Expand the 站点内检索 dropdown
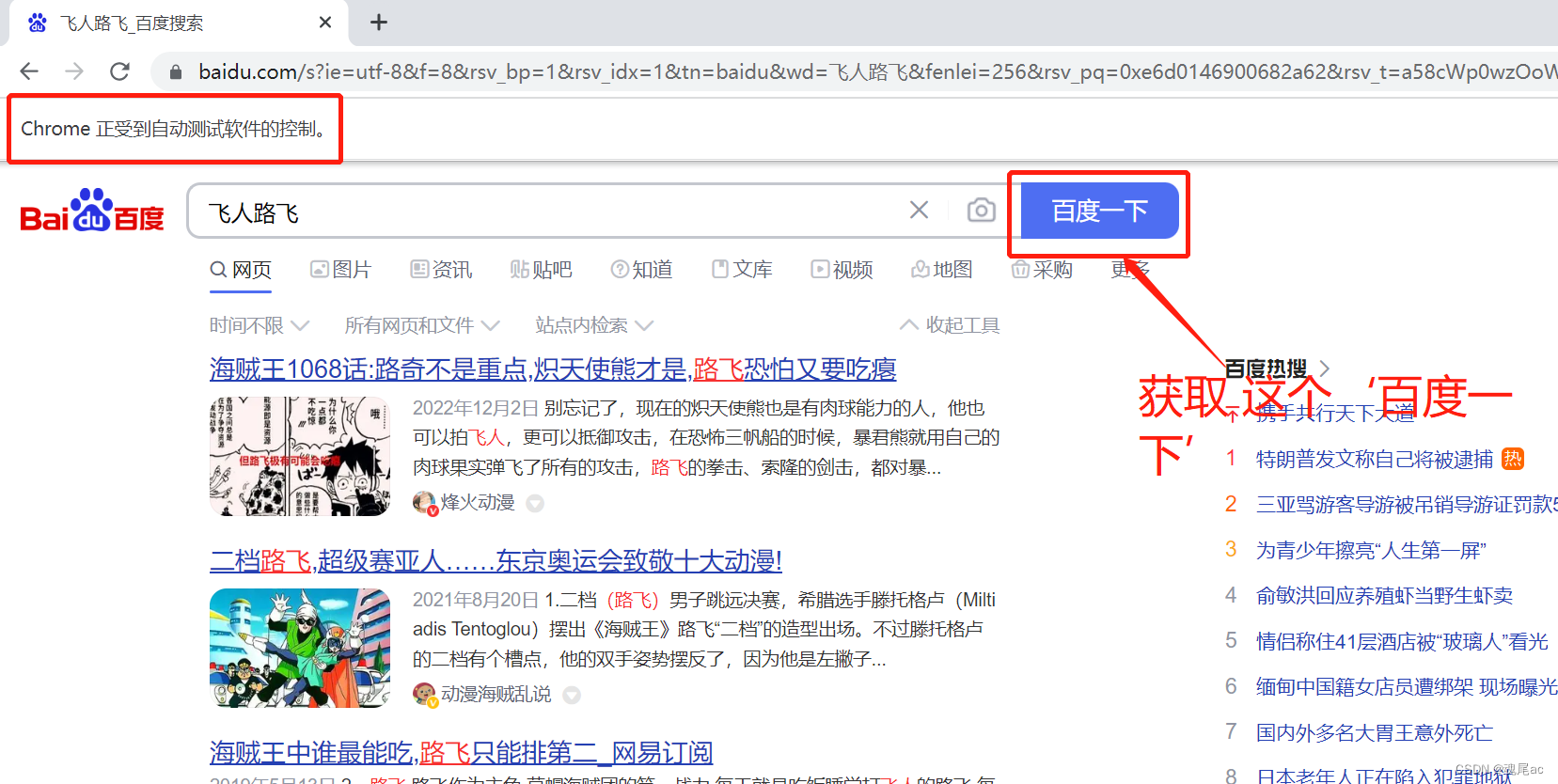This screenshot has height=784, width=1558. tap(594, 325)
